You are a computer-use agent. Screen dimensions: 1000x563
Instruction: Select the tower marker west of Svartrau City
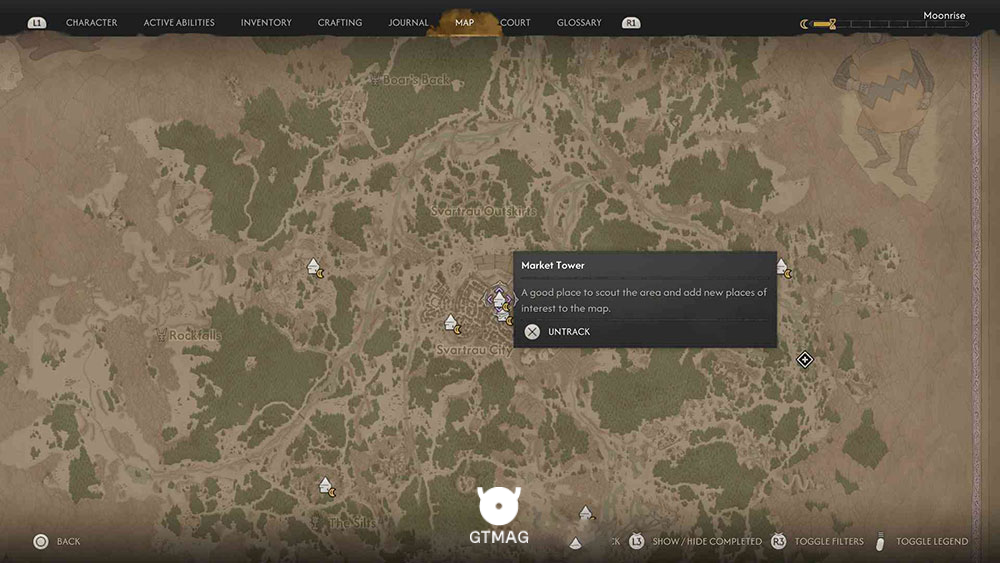[x=452, y=324]
